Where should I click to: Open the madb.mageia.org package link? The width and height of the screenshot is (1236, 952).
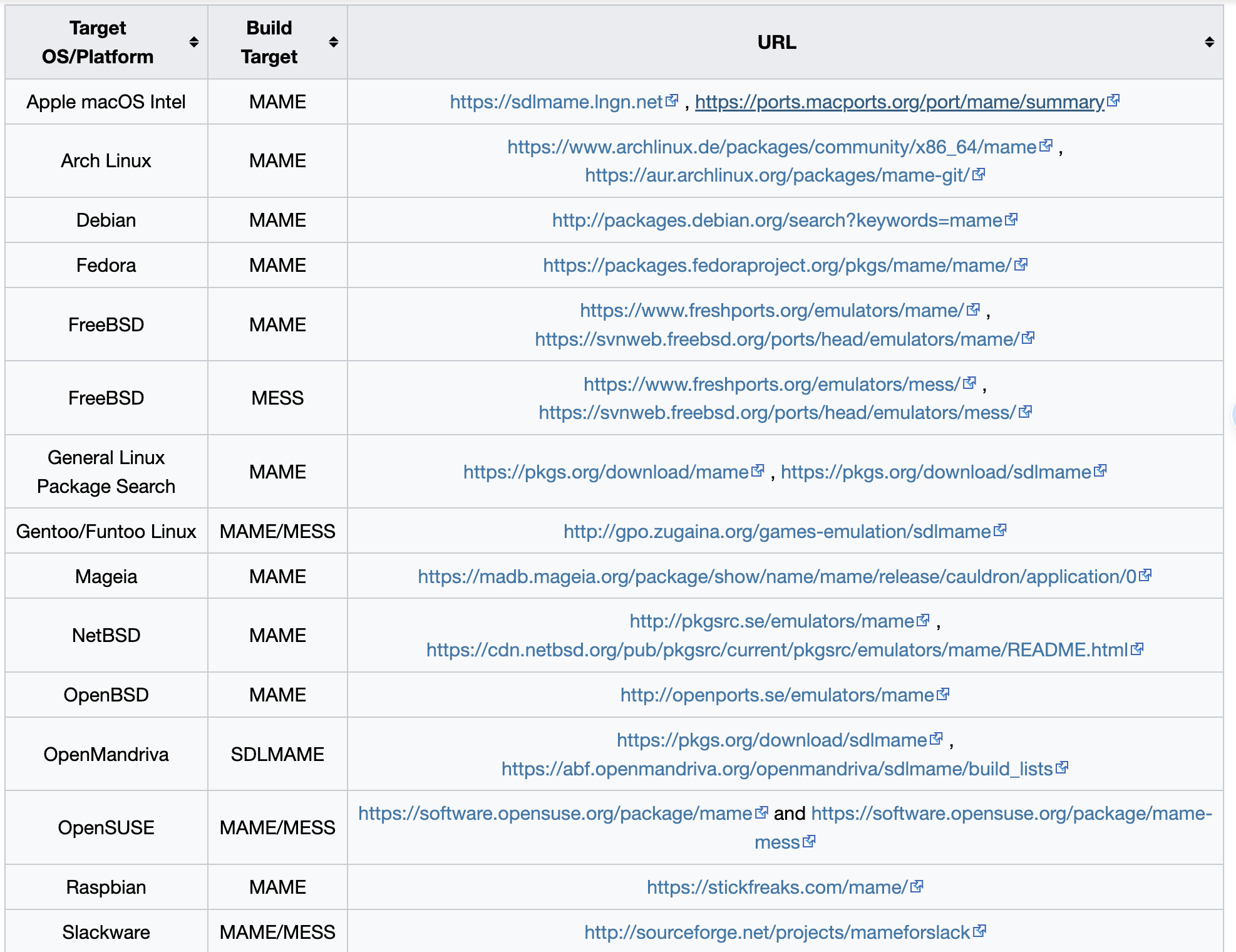pos(776,577)
